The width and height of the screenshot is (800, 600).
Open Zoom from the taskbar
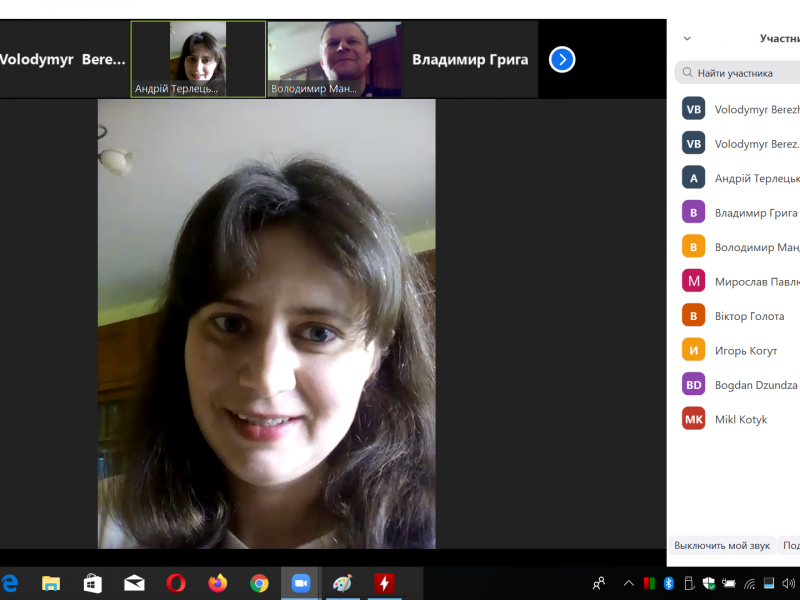click(x=300, y=583)
